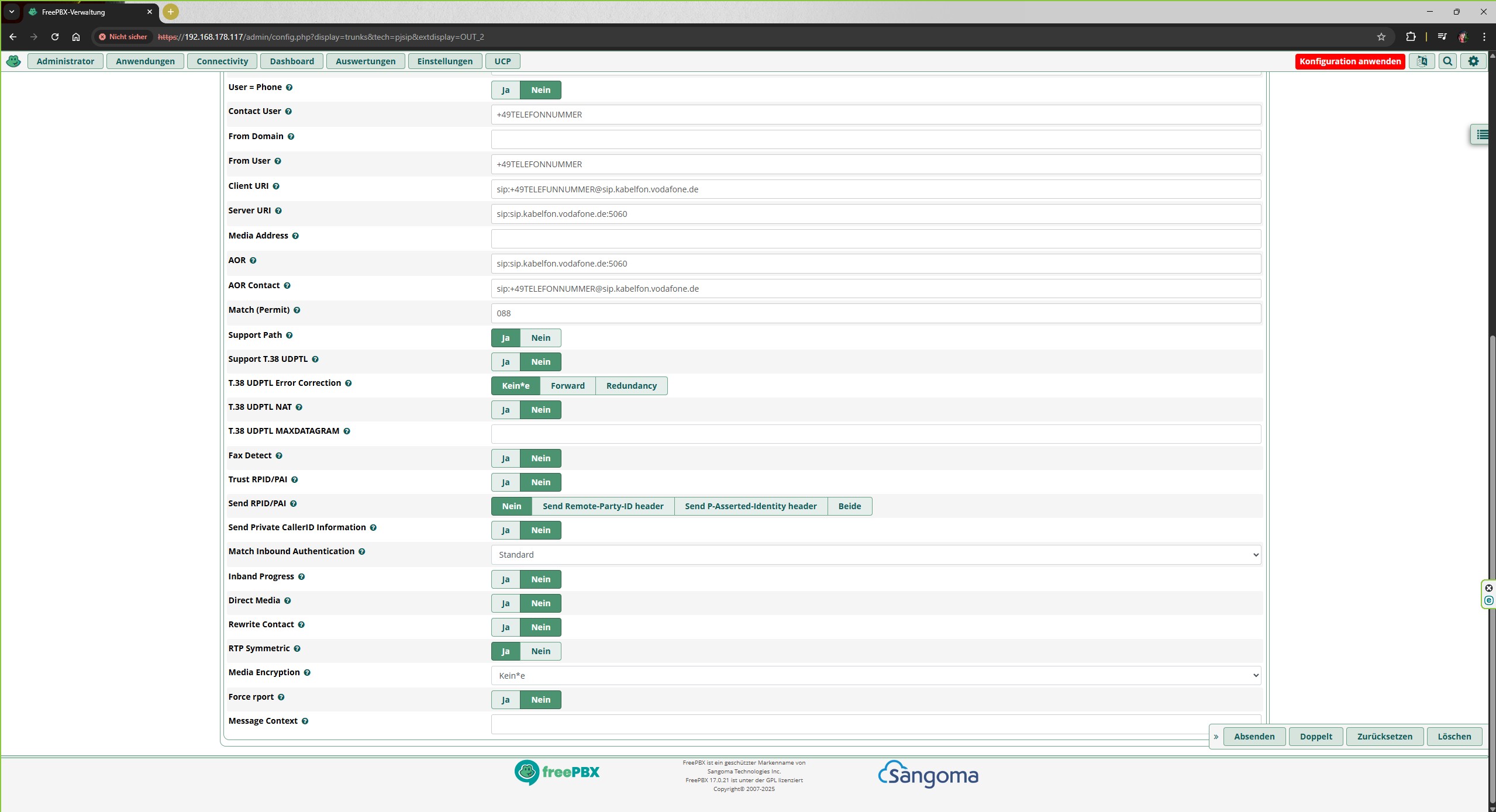Open the Connectivity menu
The width and height of the screenshot is (1496, 812).
222,61
